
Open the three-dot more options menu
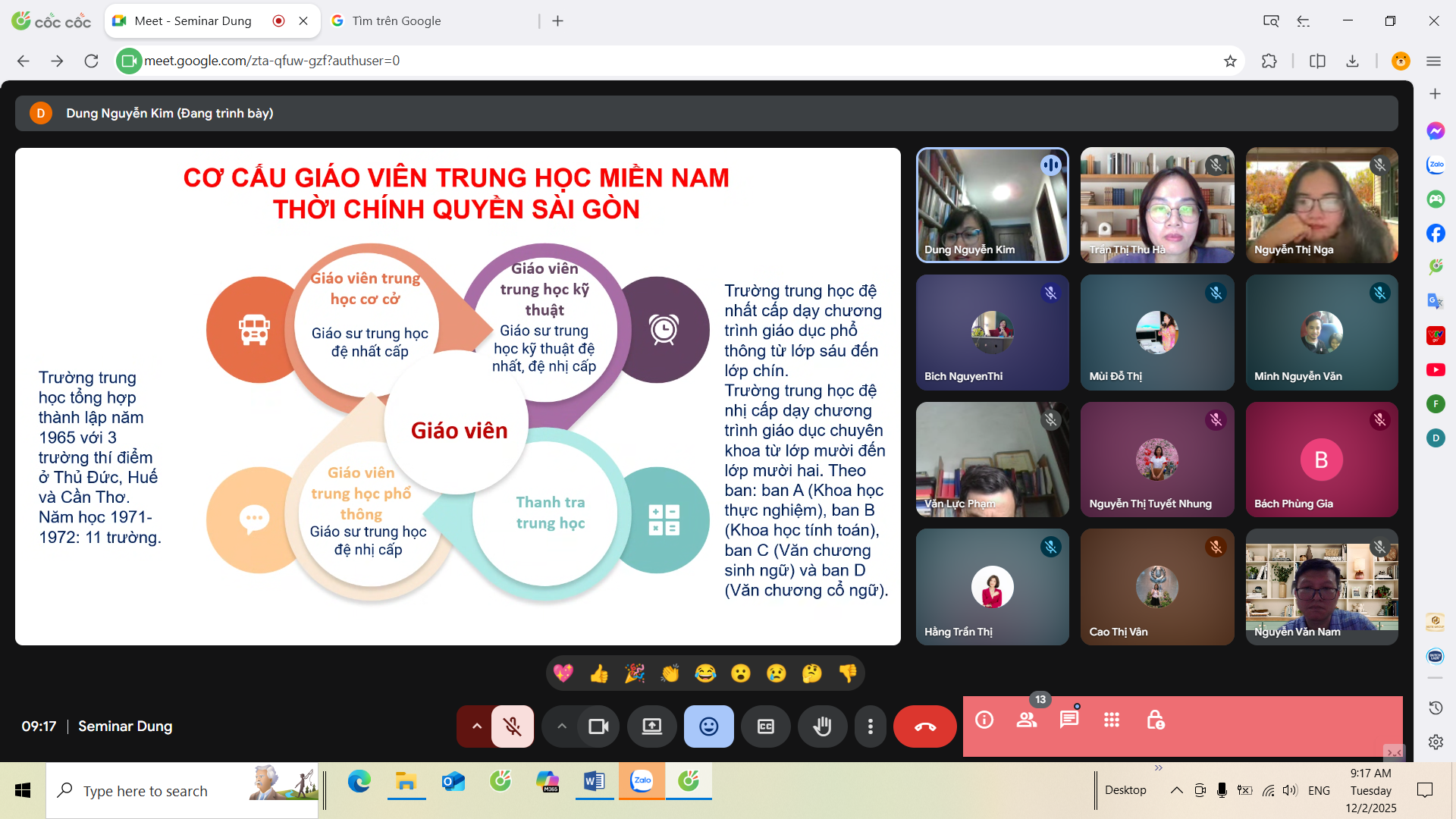(870, 726)
